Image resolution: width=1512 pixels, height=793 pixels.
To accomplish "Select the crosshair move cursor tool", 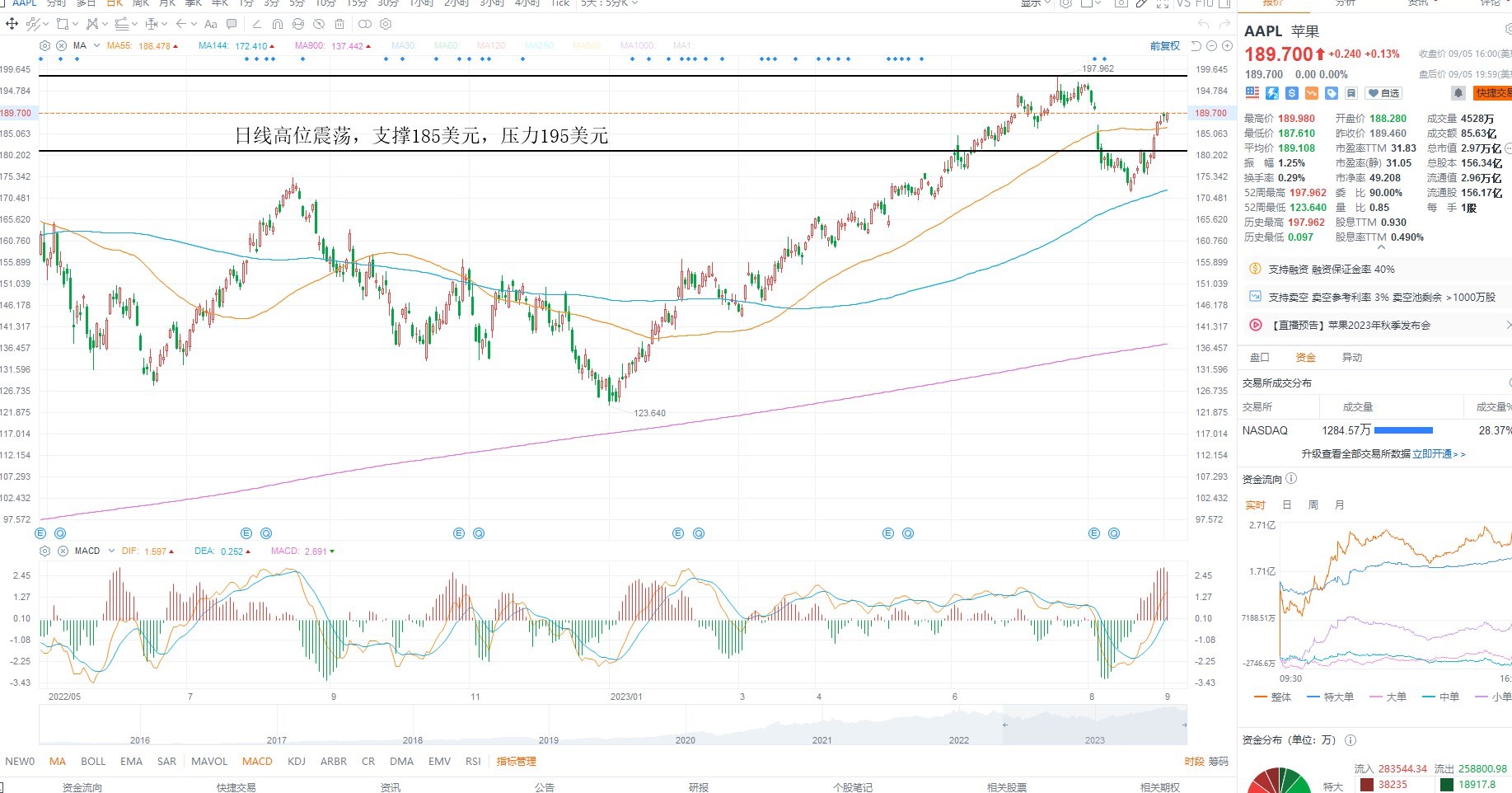I will coord(12,24).
